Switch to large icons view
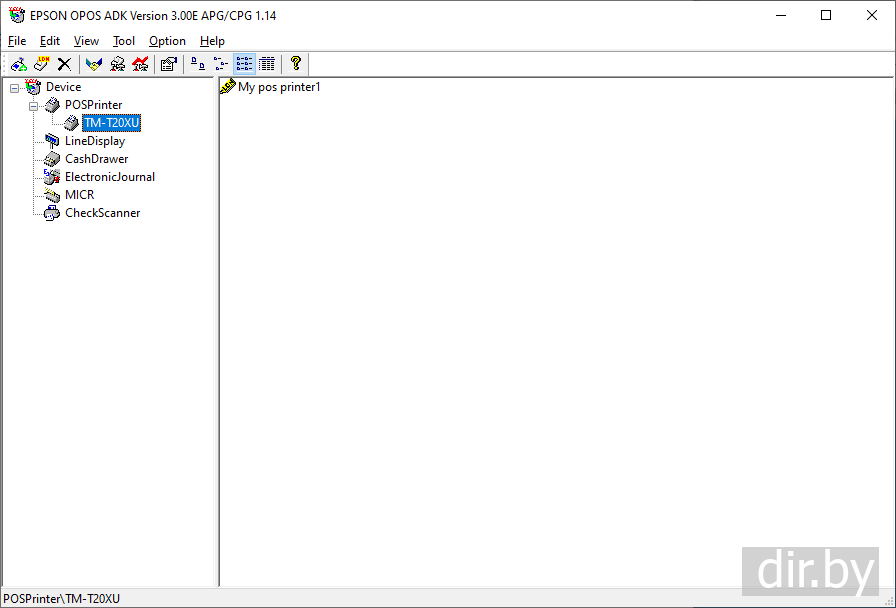The height and width of the screenshot is (608, 896). coord(198,64)
